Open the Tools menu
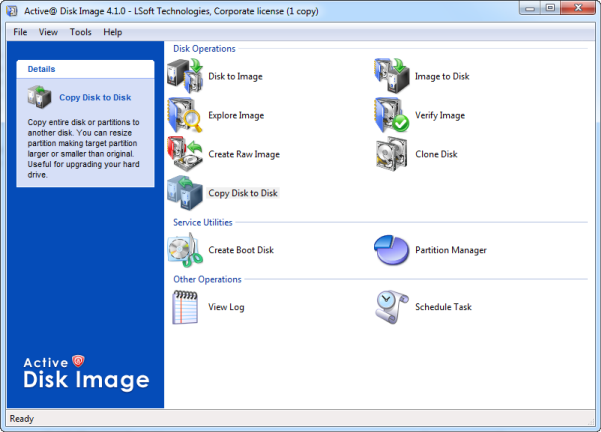 [x=80, y=32]
